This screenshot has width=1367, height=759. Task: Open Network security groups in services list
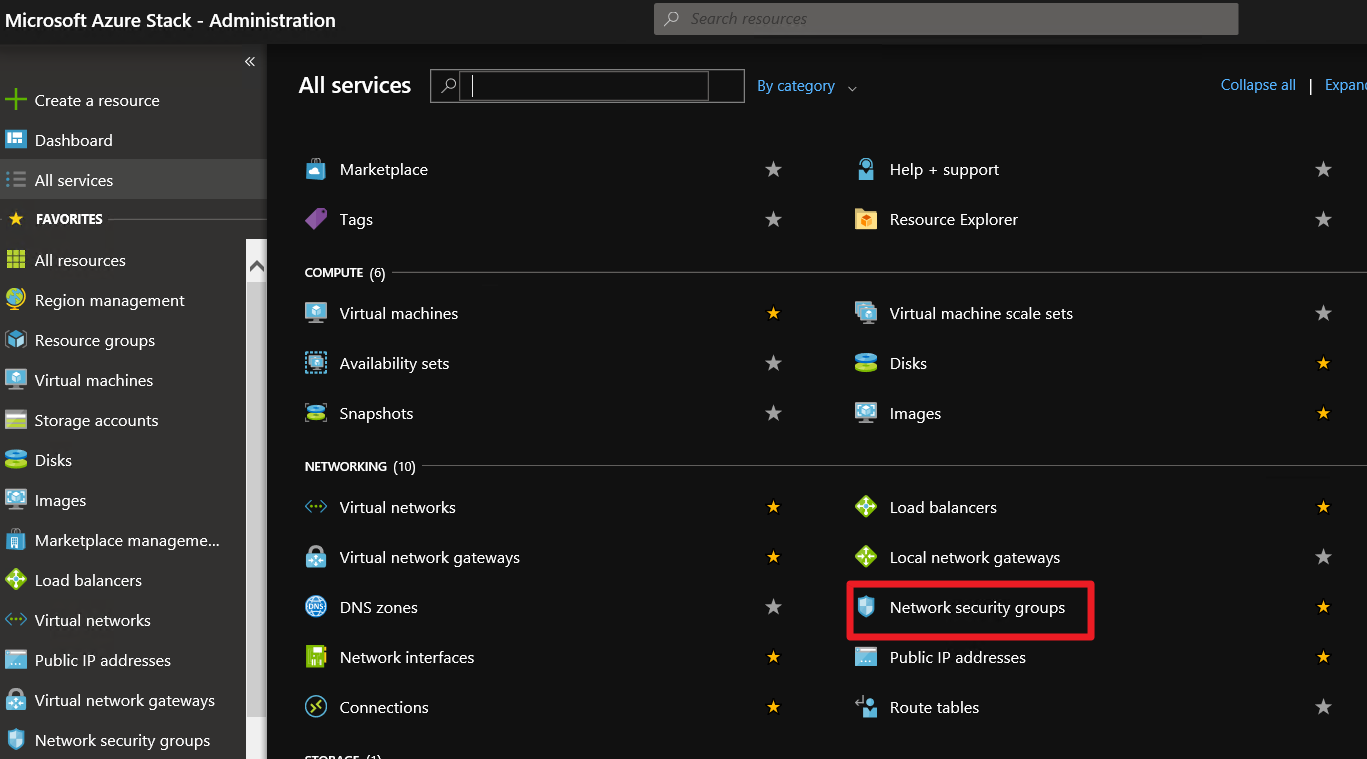(977, 607)
